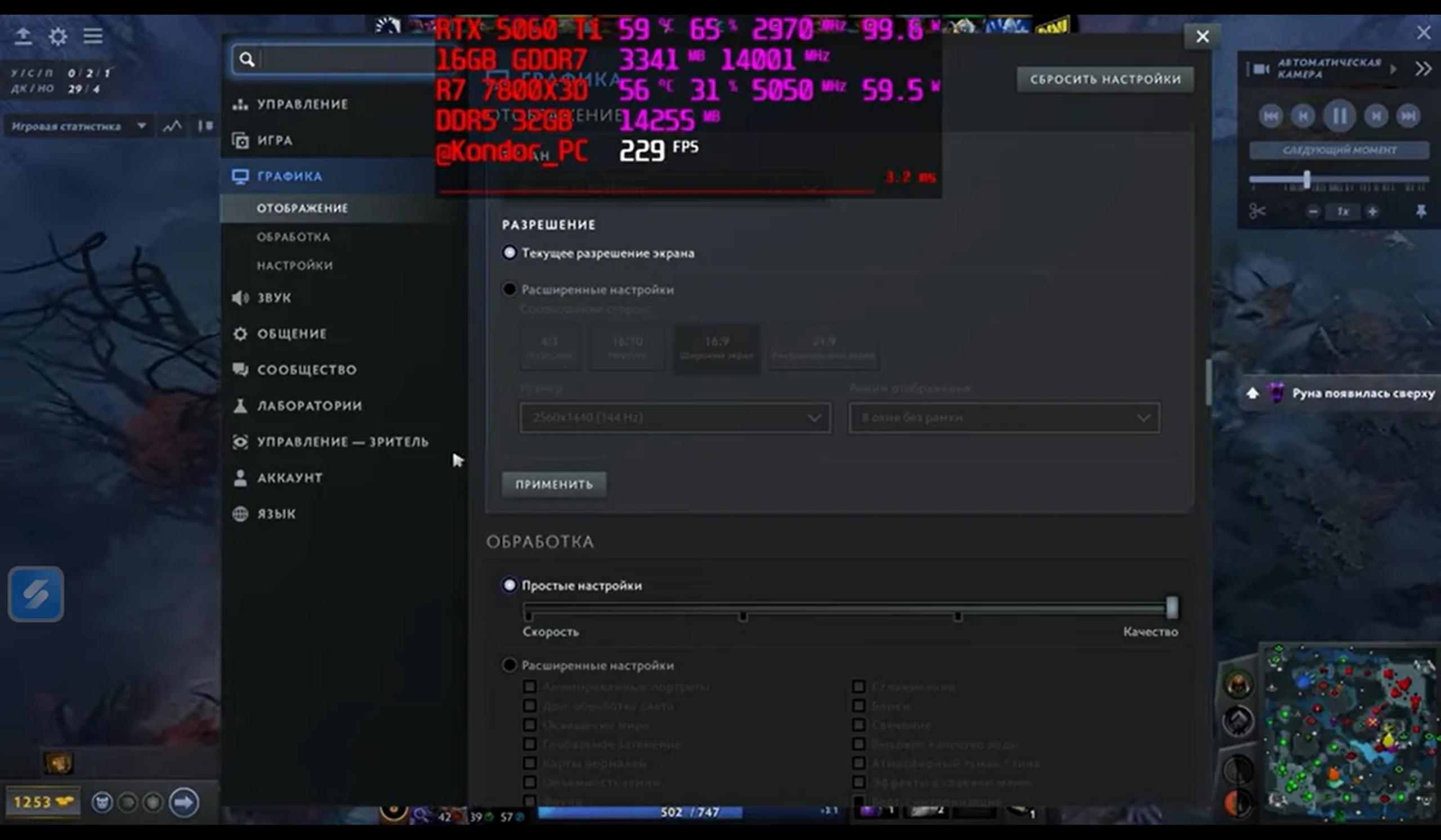Collapse replay panel with double-chevron icon
This screenshot has height=840, width=1441.
point(1424,69)
